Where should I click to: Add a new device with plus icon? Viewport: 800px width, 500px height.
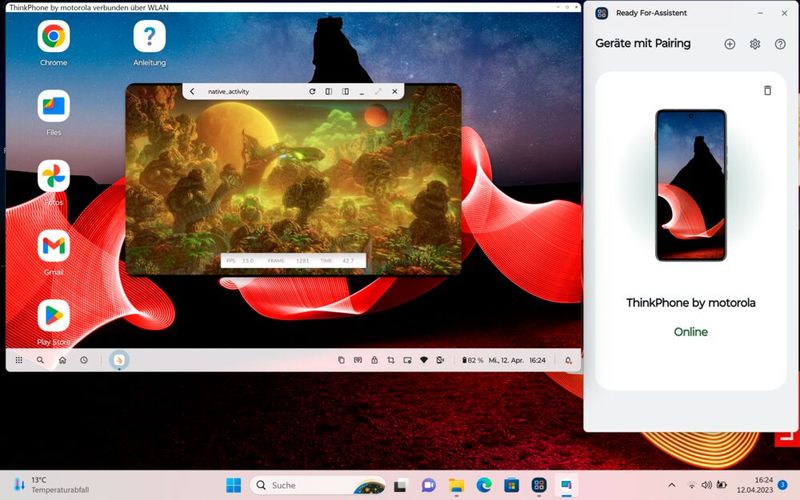[x=730, y=44]
